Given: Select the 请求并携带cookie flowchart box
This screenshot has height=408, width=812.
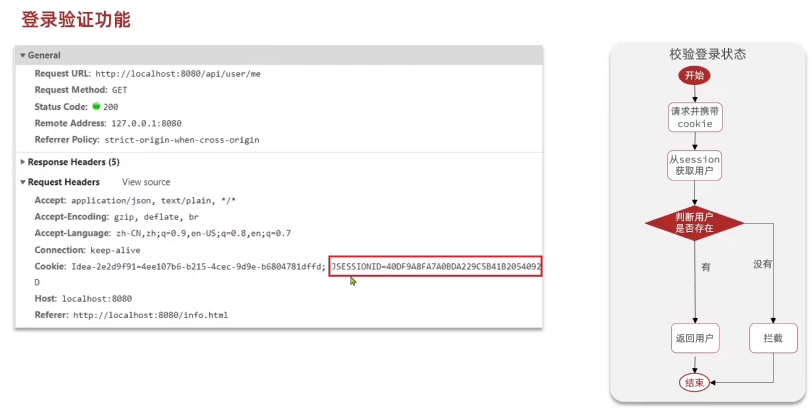Looking at the screenshot, I should click(694, 117).
